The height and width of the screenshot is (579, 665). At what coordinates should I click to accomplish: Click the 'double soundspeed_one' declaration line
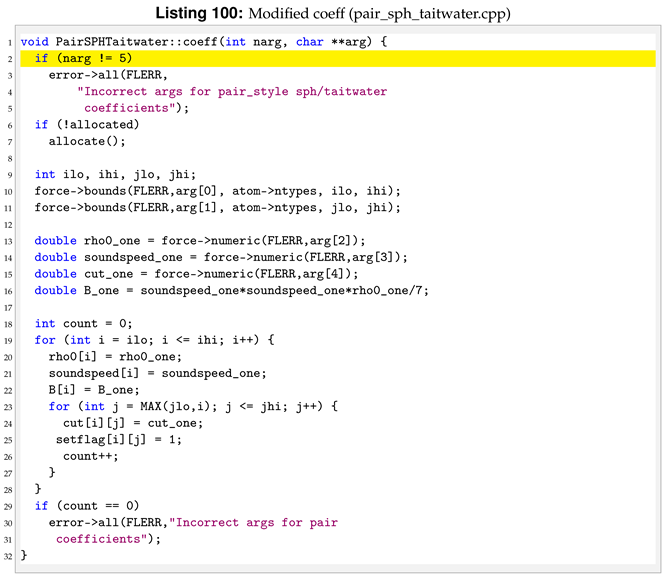pyautogui.click(x=221, y=257)
